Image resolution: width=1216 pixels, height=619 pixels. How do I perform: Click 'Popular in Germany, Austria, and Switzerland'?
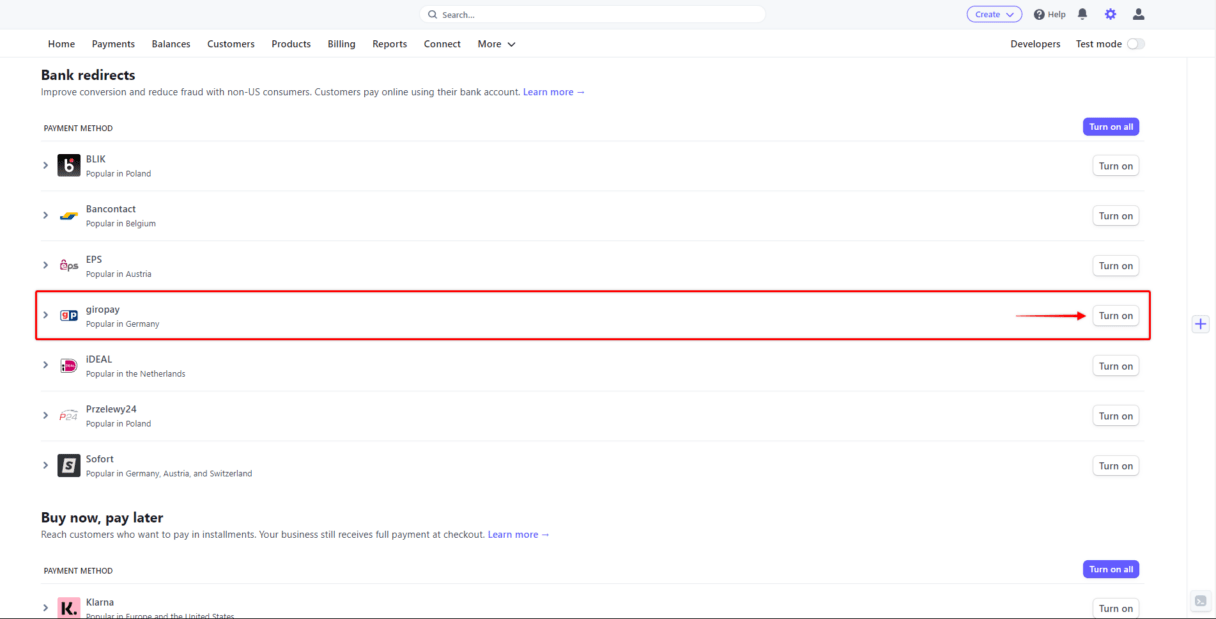click(169, 474)
